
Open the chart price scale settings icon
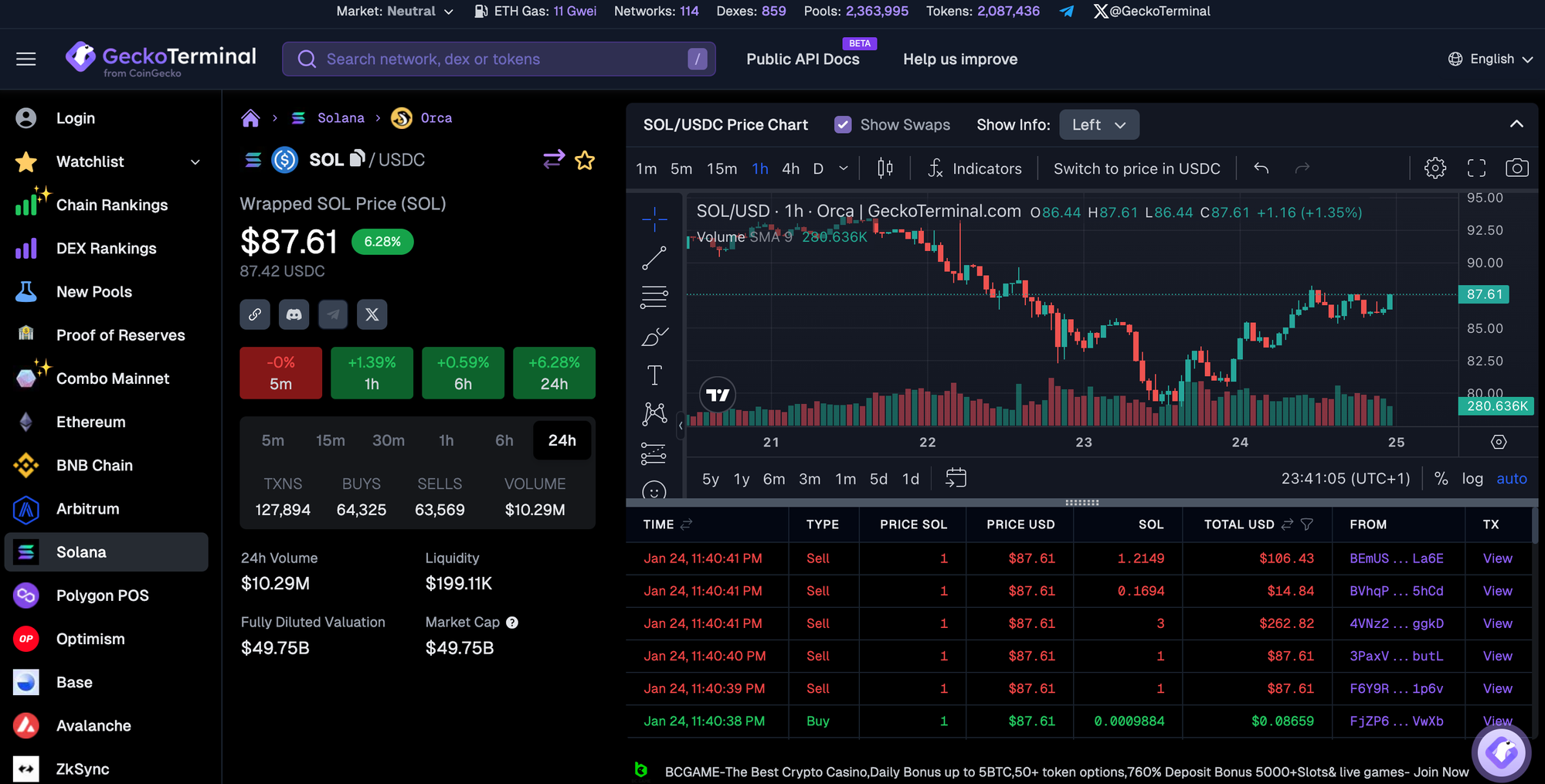[1499, 442]
